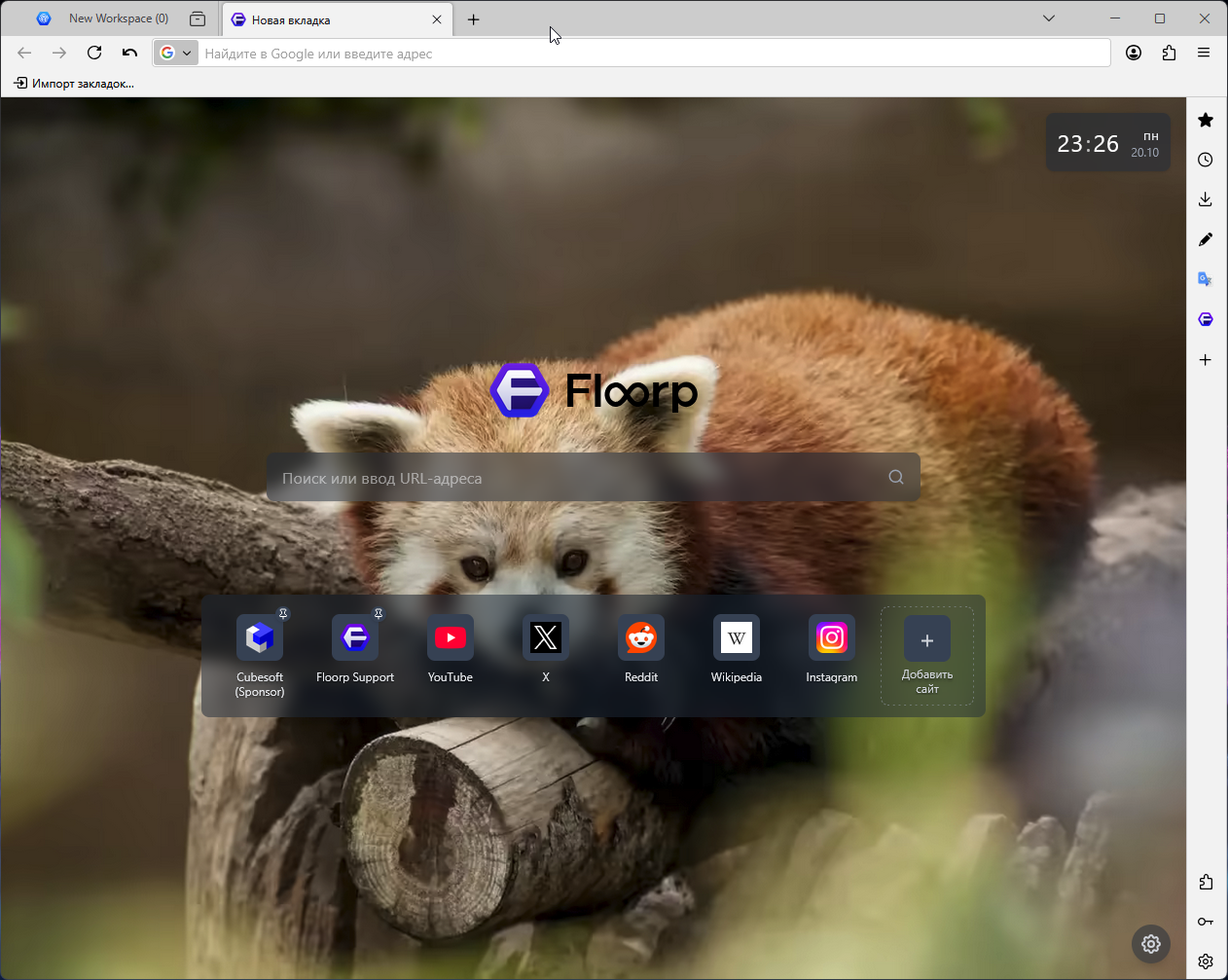The height and width of the screenshot is (980, 1228).
Task: Open the bookmarks star sidebar panel
Action: [x=1206, y=120]
